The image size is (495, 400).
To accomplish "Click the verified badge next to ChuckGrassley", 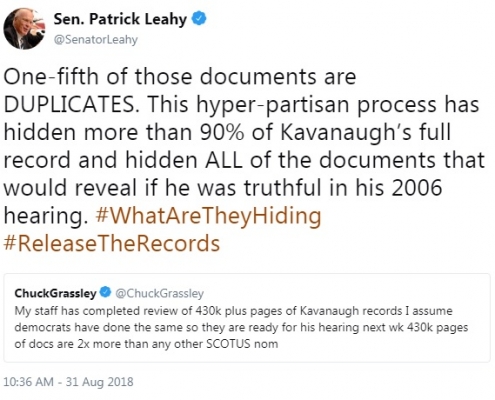I will [x=106, y=292].
